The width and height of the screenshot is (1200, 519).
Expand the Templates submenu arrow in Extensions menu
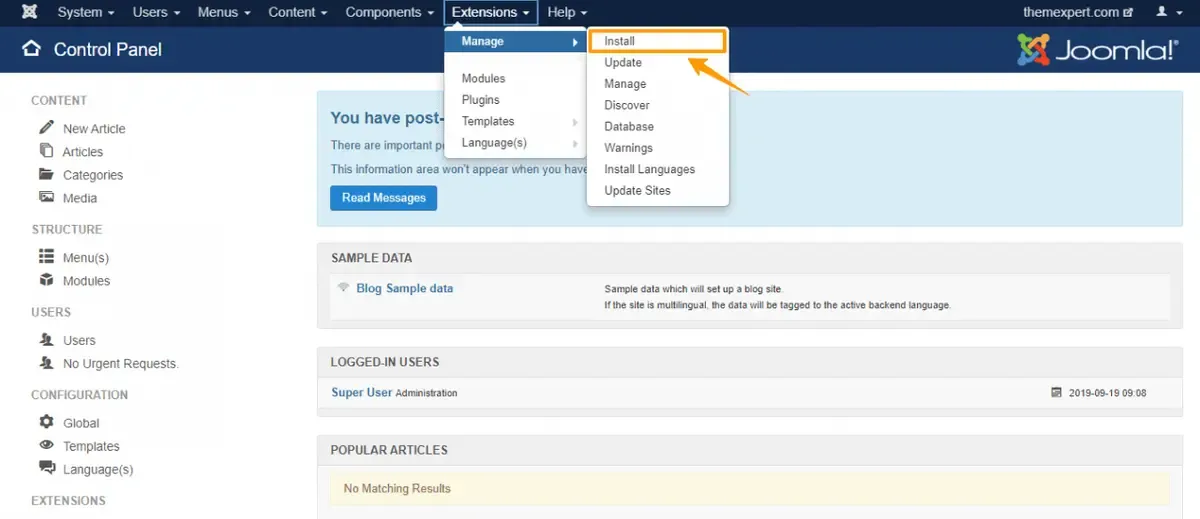575,122
